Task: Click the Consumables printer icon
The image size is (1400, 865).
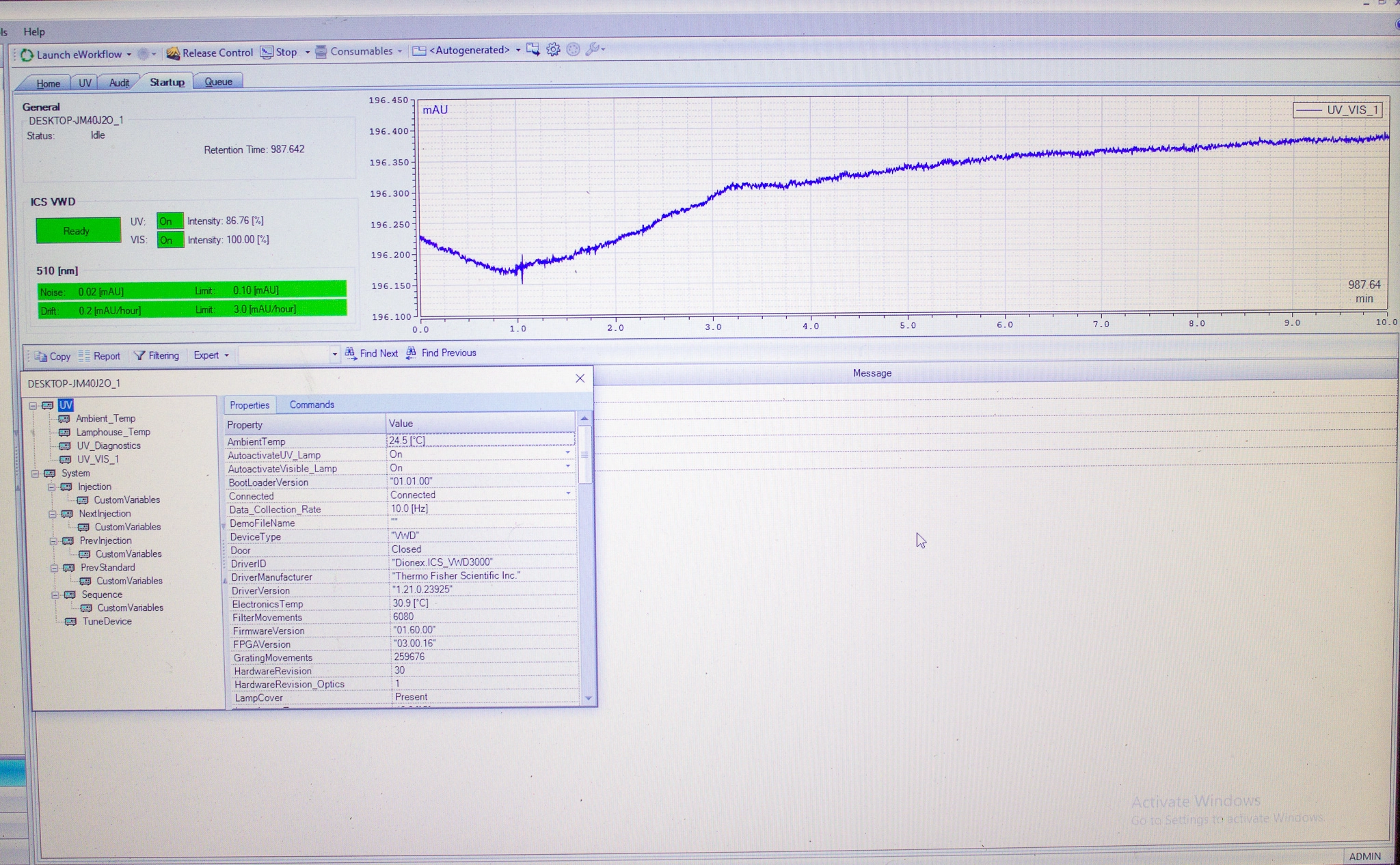Action: 321,52
